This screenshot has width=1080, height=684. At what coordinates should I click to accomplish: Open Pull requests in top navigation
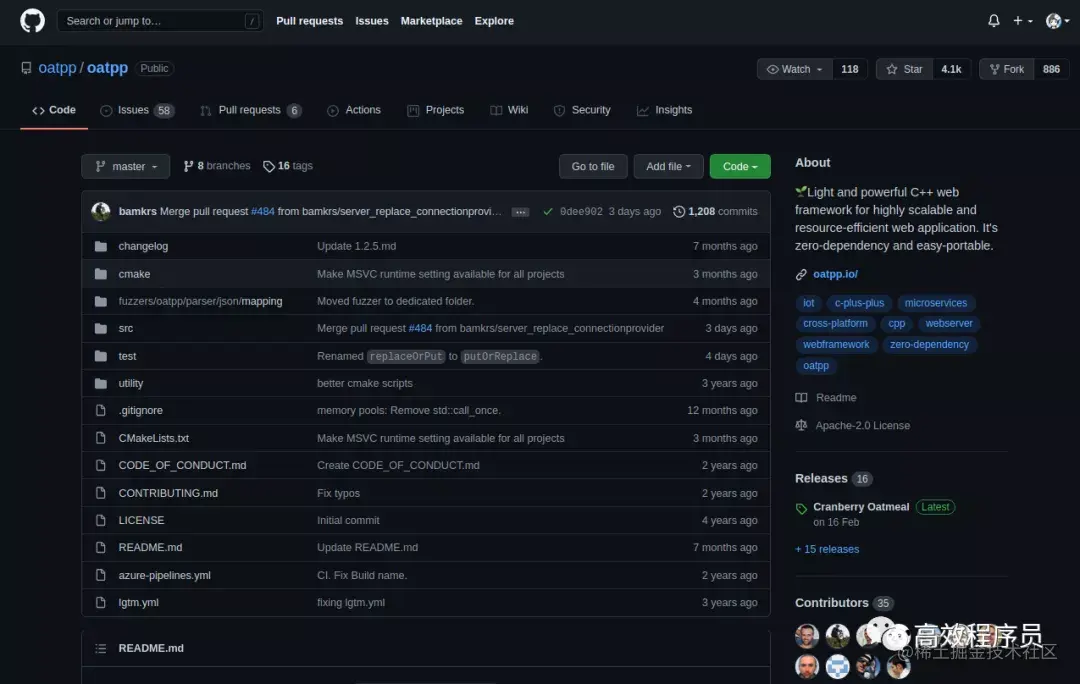coord(309,21)
